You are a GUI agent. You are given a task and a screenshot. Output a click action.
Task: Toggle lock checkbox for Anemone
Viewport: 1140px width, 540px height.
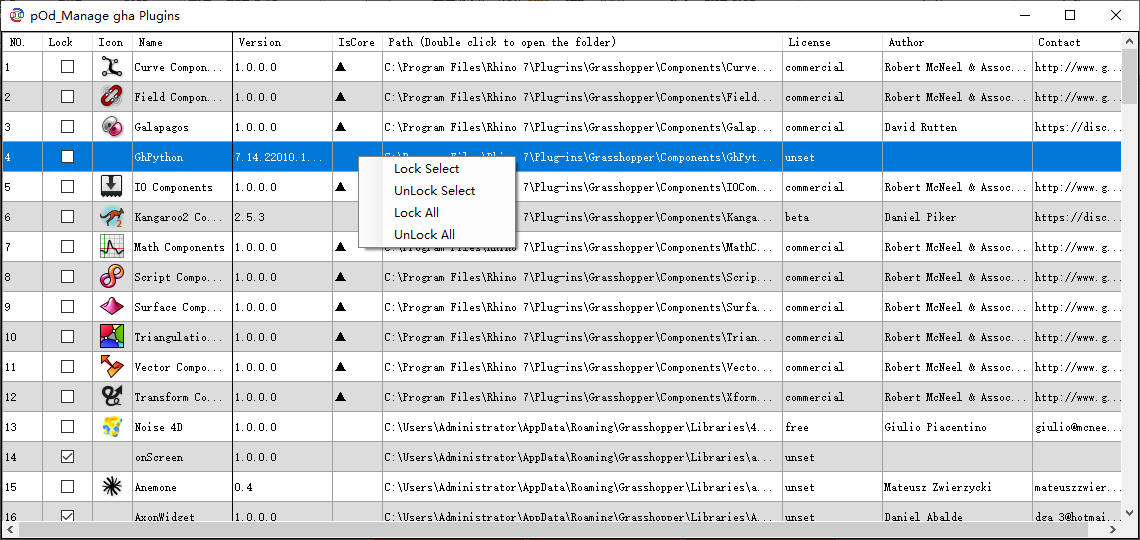[67, 487]
